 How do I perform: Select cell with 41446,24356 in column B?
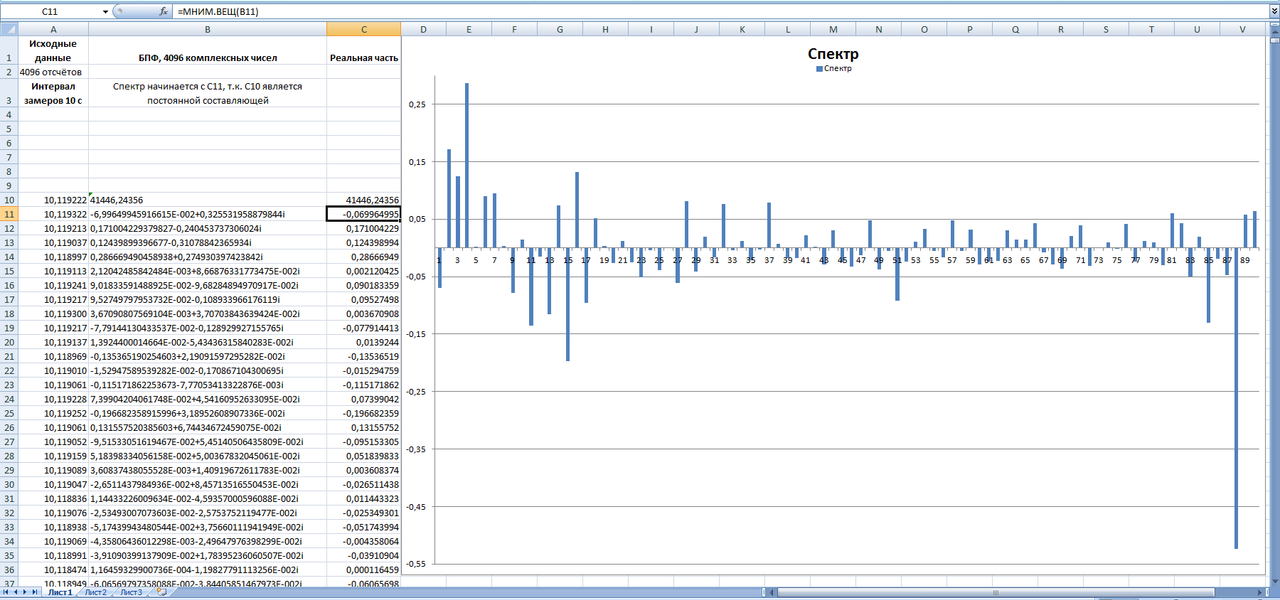pyautogui.click(x=208, y=200)
